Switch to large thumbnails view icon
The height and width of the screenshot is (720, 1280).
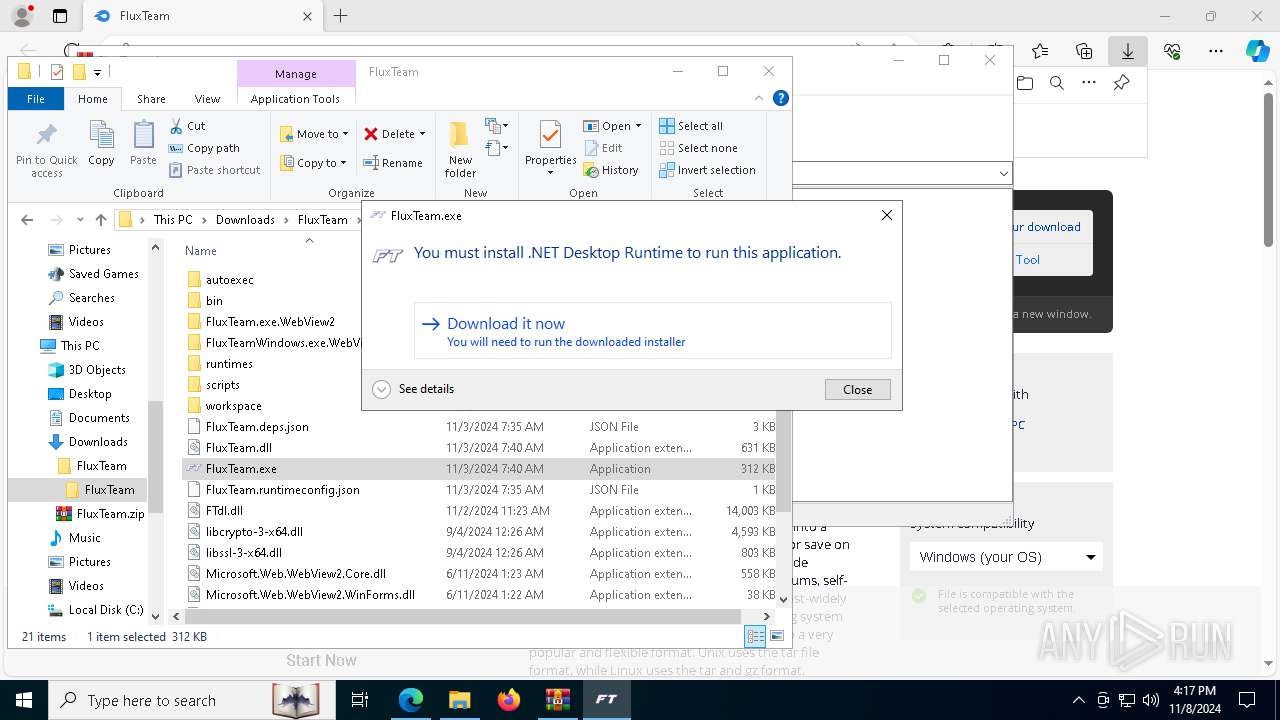(x=777, y=636)
